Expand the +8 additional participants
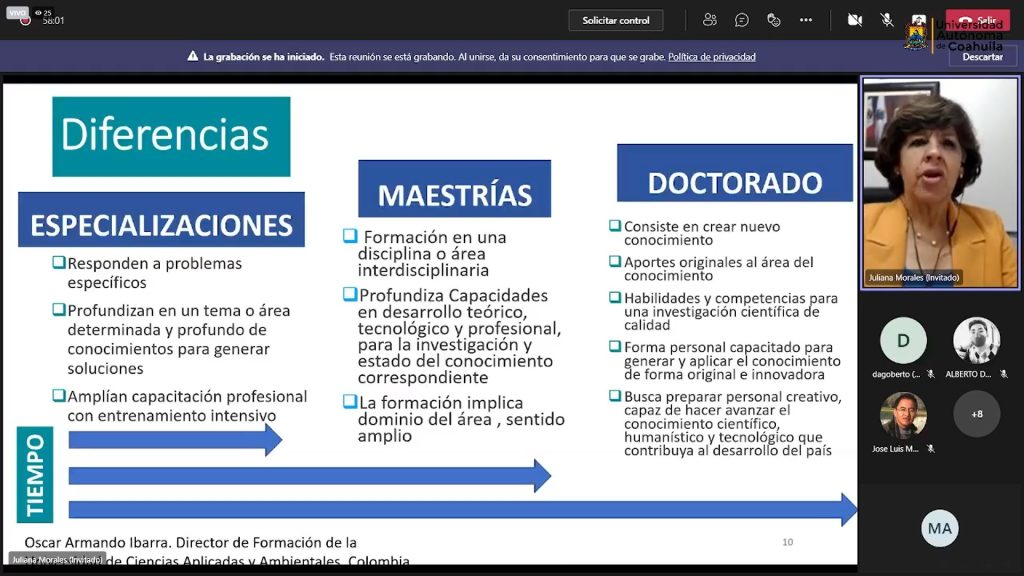1024x576 pixels. [x=976, y=414]
